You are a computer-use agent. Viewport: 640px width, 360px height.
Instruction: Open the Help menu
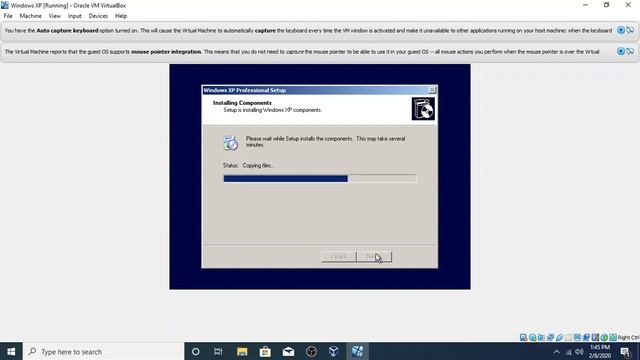pos(121,16)
